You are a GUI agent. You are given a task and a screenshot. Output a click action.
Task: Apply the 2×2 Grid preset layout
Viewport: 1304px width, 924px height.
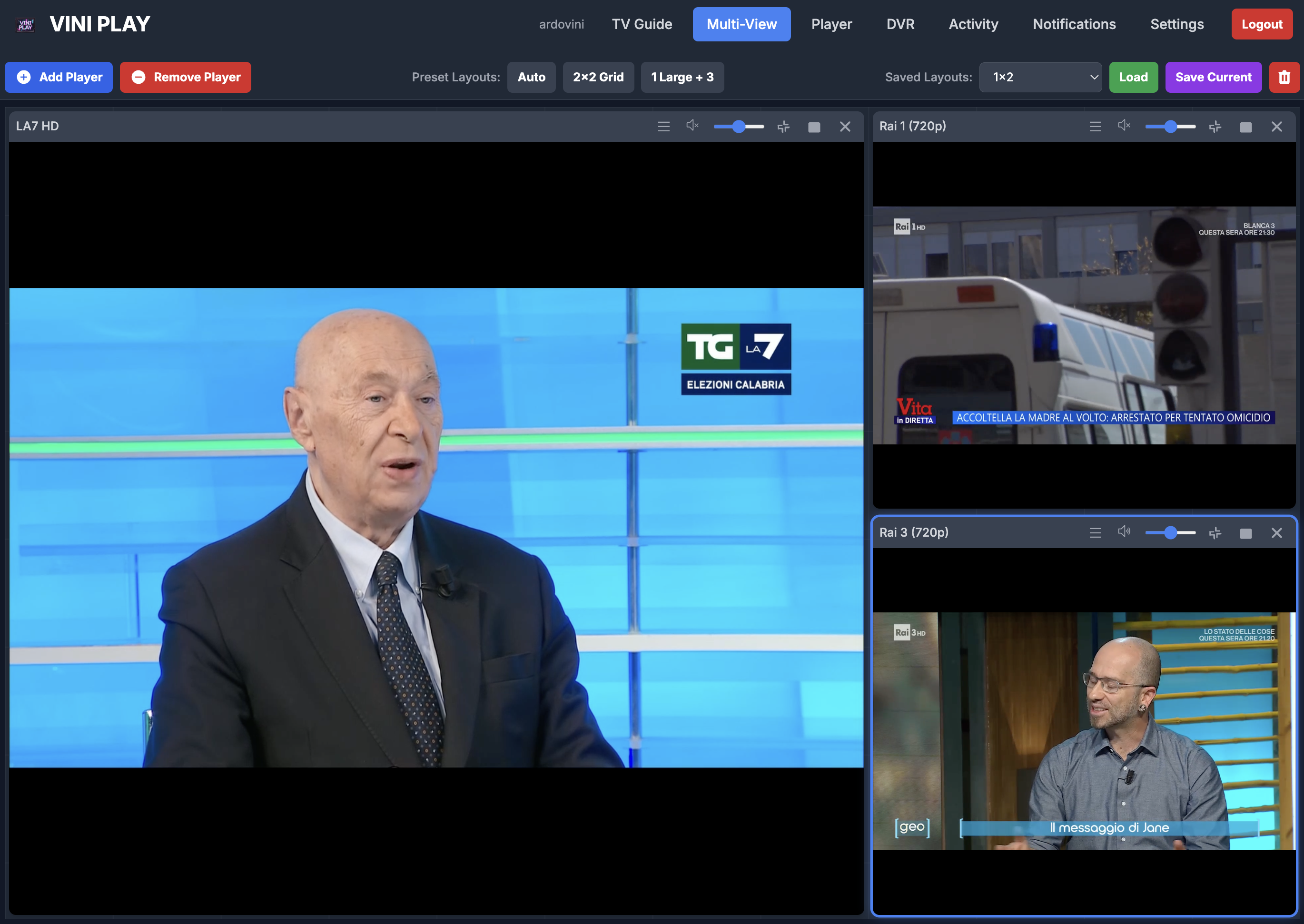click(x=598, y=78)
